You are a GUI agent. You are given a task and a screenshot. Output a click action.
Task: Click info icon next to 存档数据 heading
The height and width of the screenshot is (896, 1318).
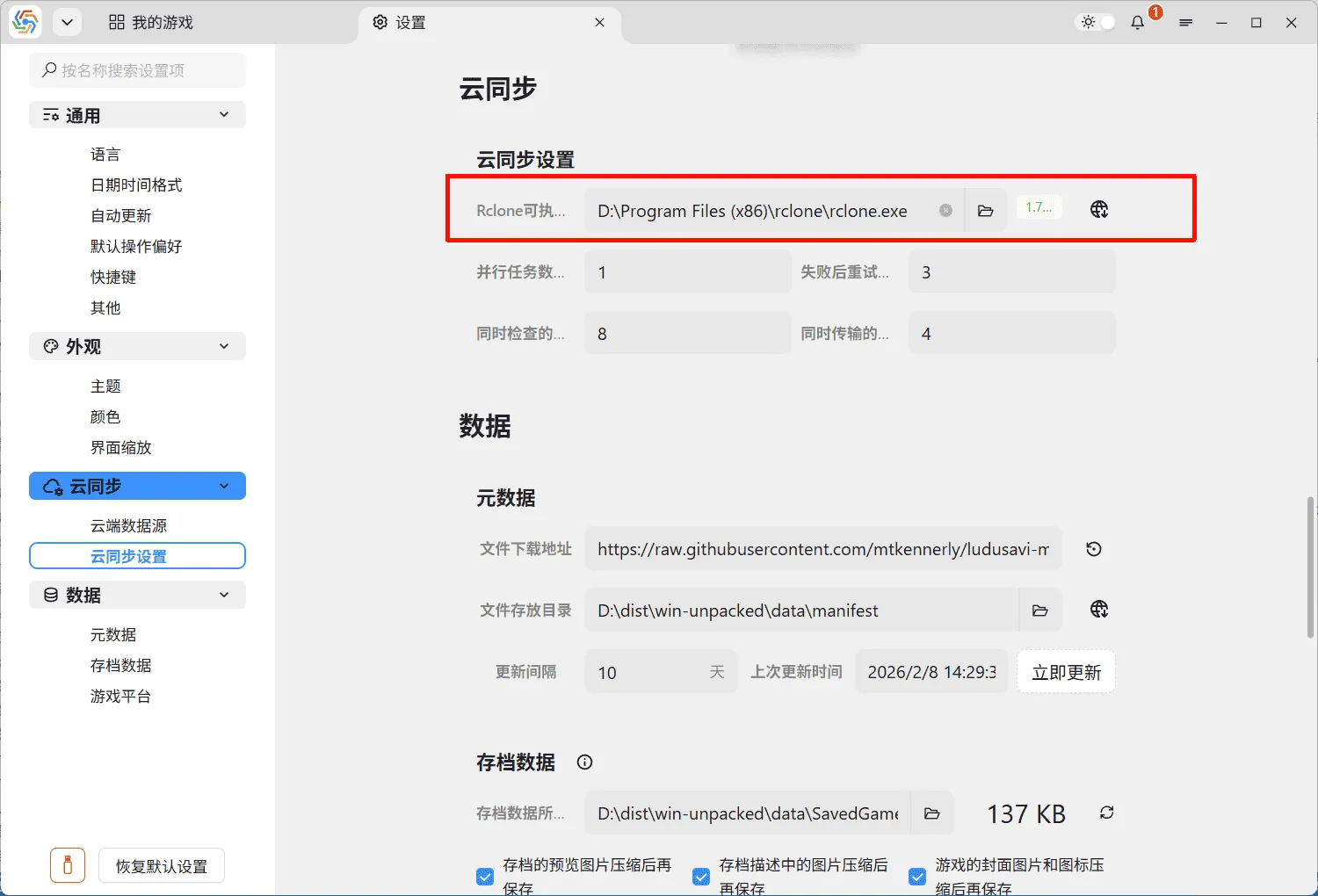(583, 762)
